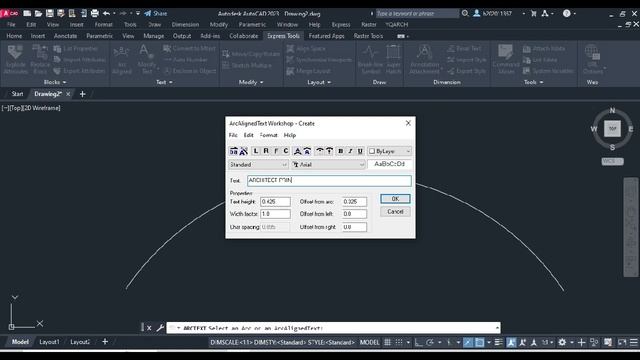Click the Text height field
Viewport: 640px width, 360px height.
click(x=276, y=202)
